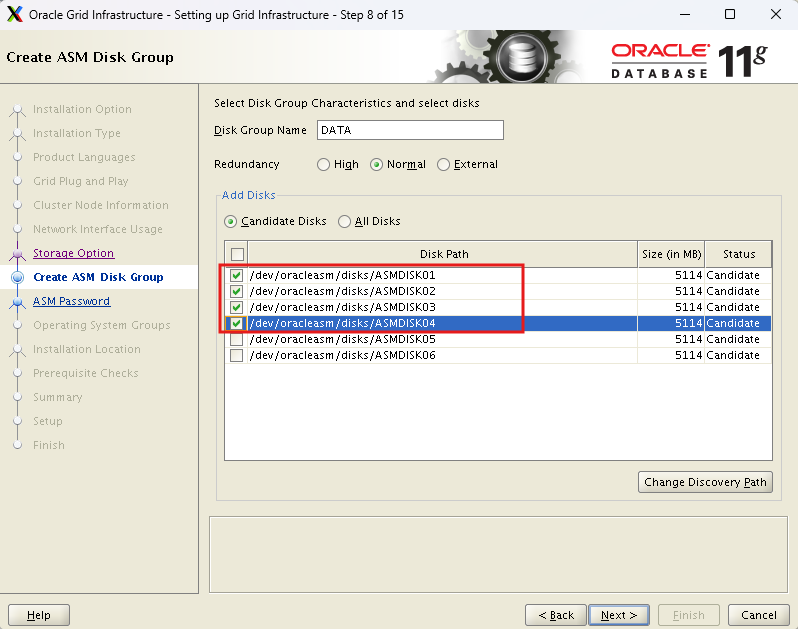The height and width of the screenshot is (629, 798).
Task: Click the Size (in MB) column header
Action: pyautogui.click(x=671, y=254)
